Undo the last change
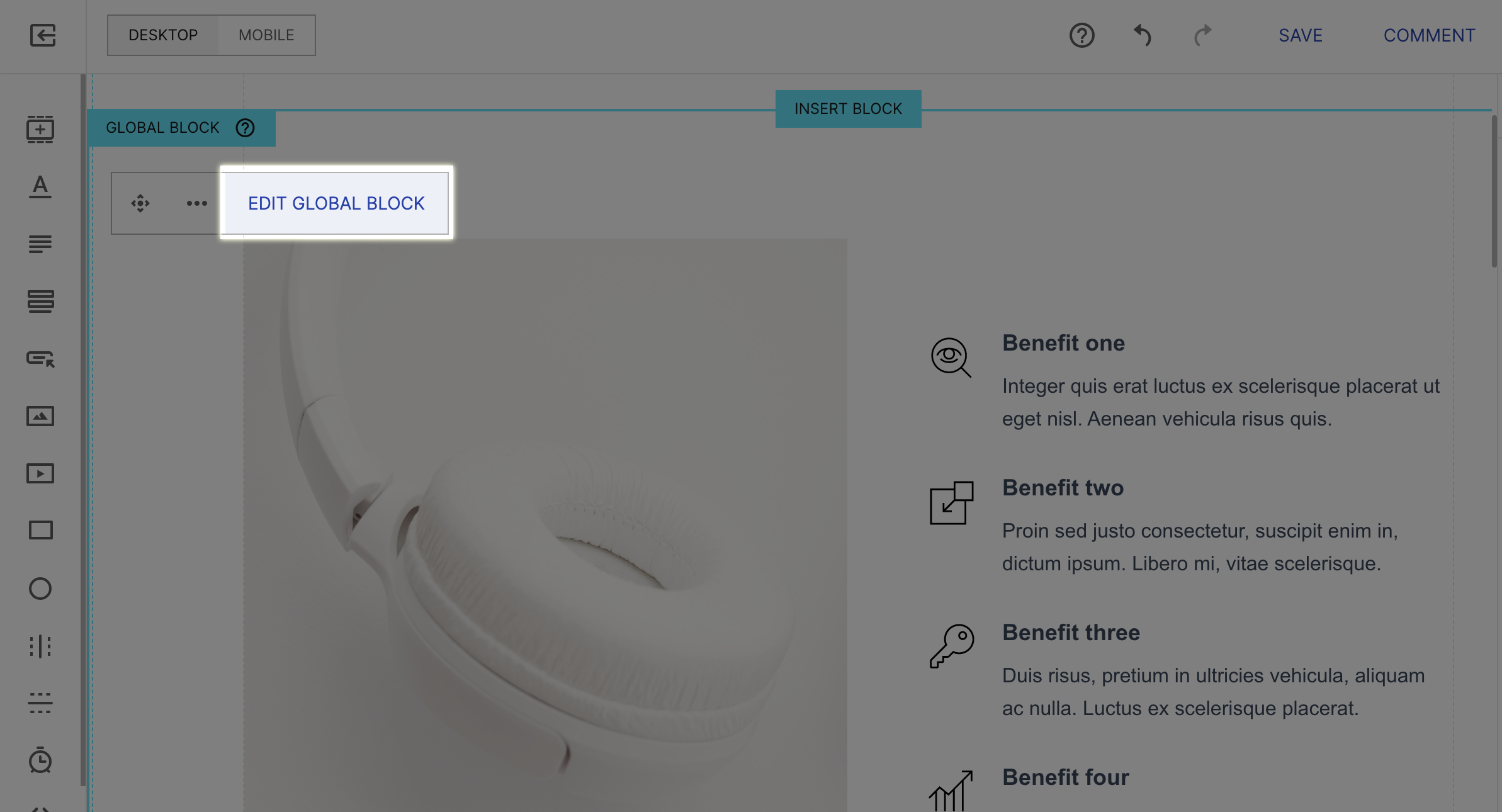Image resolution: width=1502 pixels, height=812 pixels. pyautogui.click(x=1143, y=35)
